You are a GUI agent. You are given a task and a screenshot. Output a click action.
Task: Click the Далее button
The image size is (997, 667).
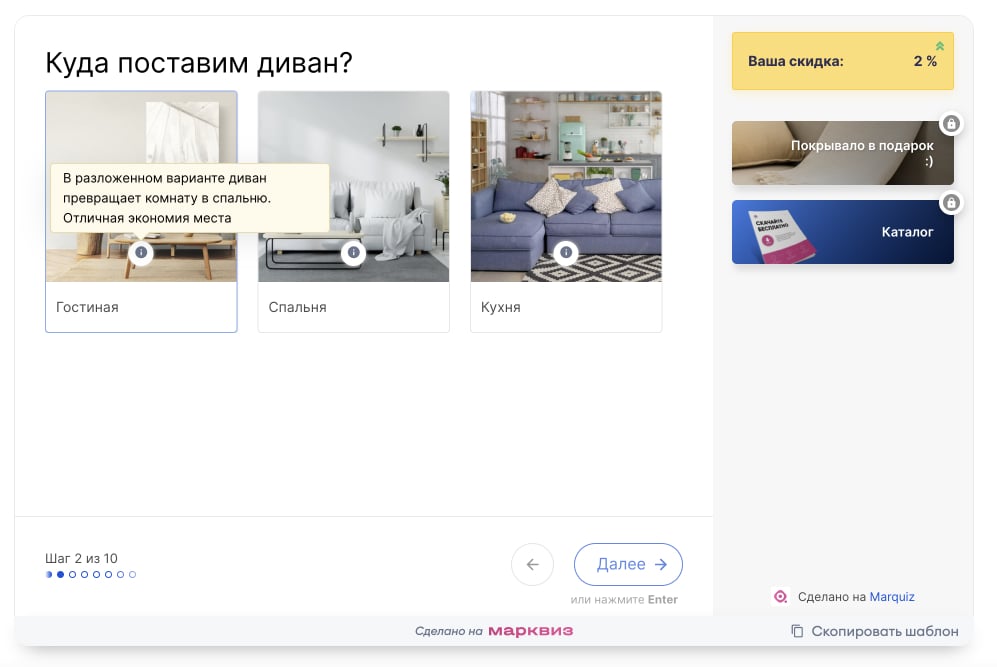pos(628,564)
